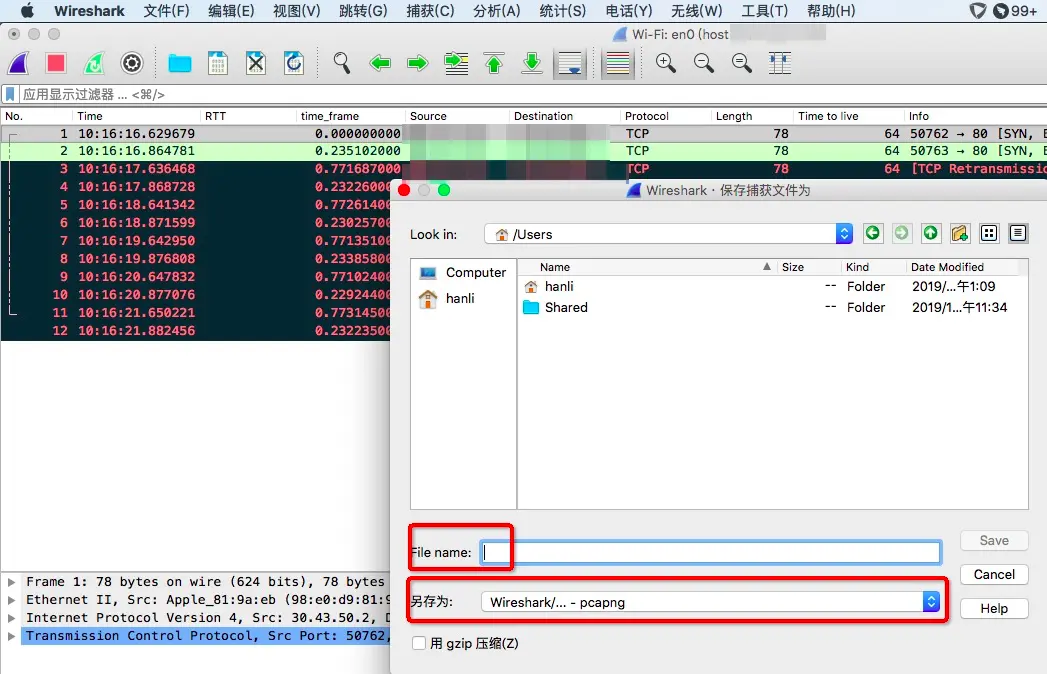Click the Save button
Image resolution: width=1047 pixels, height=674 pixels.
pyautogui.click(x=994, y=540)
